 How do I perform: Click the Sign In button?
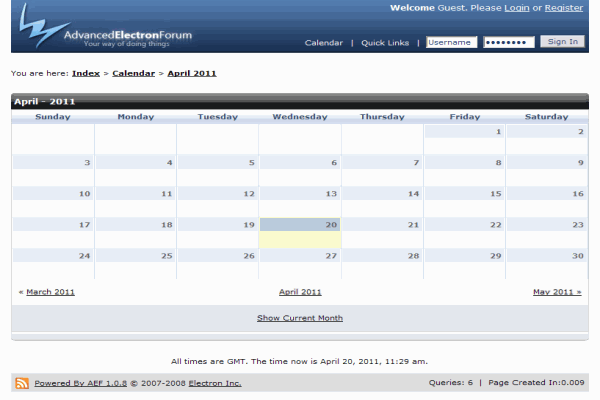(562, 41)
